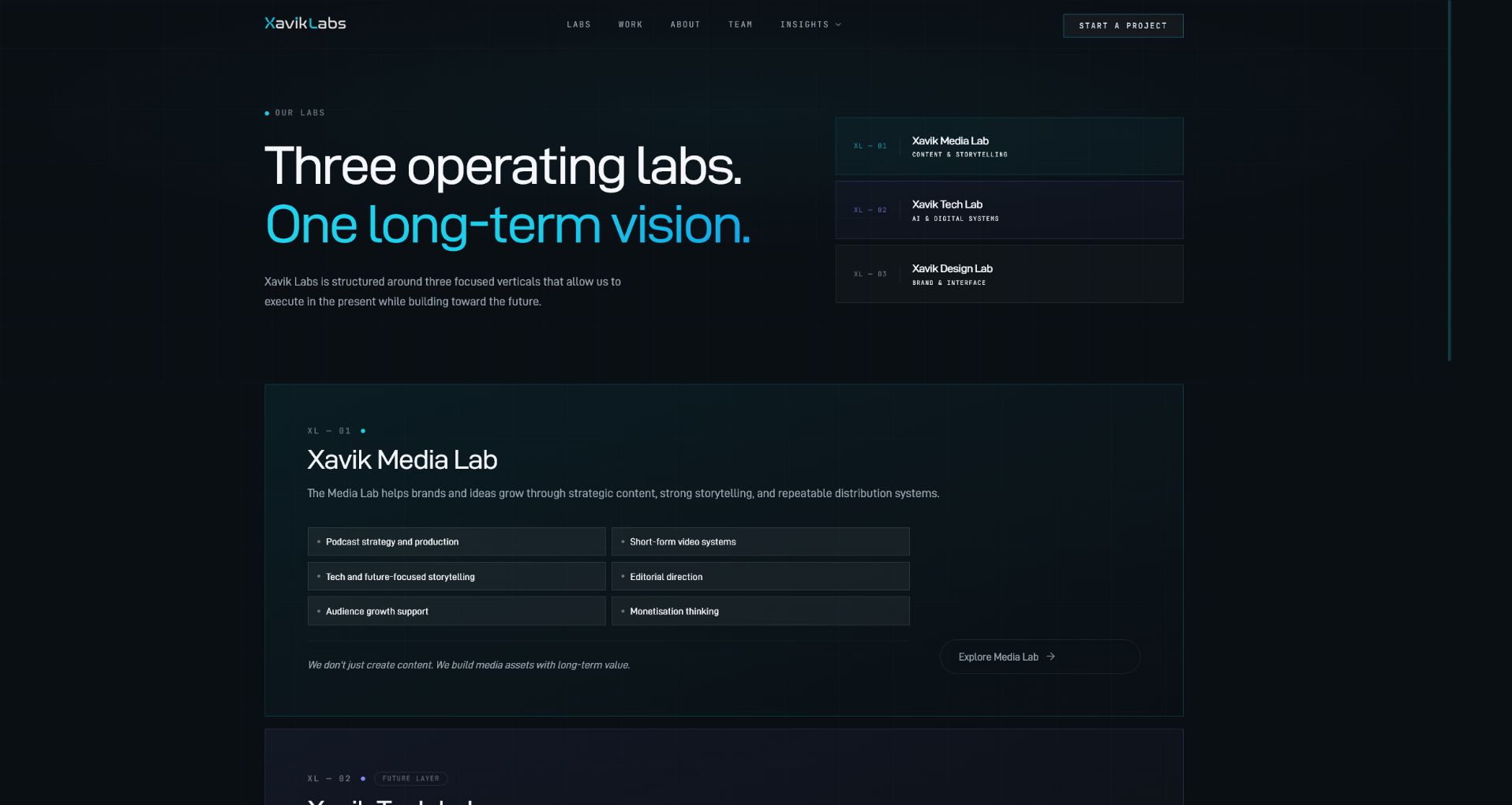This screenshot has width=1512, height=805.
Task: Select the Xavik Tech Lab card
Action: click(1009, 210)
